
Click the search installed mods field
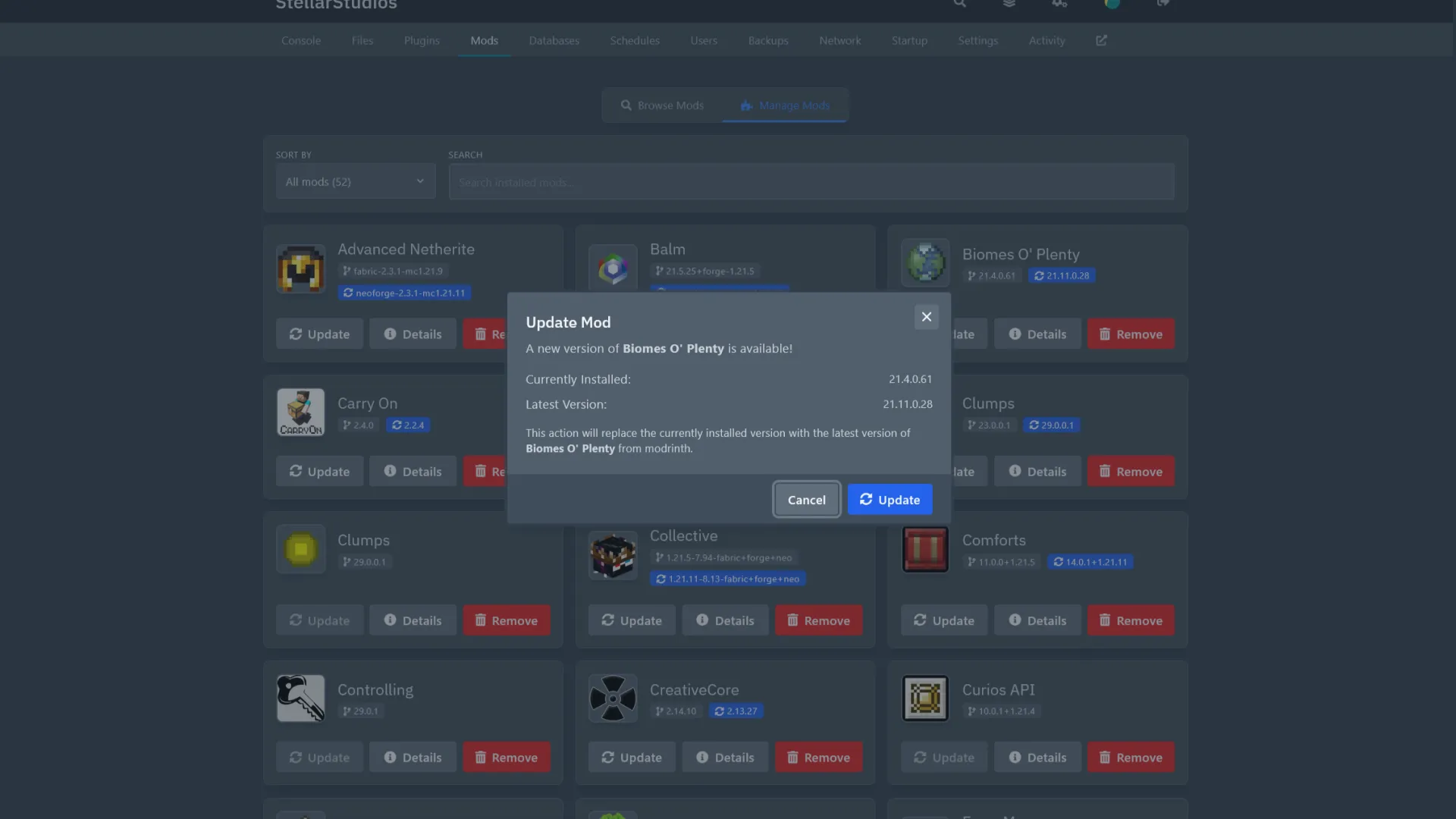811,182
